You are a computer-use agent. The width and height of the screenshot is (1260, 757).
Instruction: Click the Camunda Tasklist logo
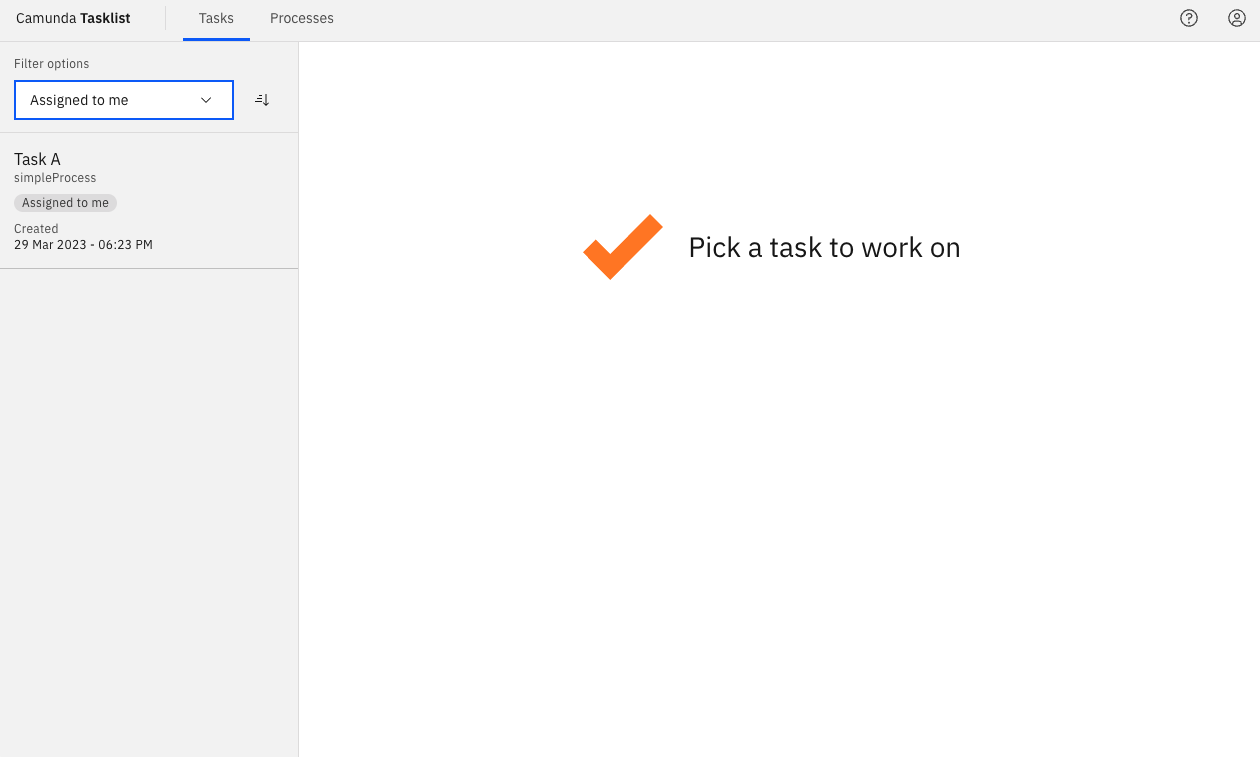click(x=72, y=18)
